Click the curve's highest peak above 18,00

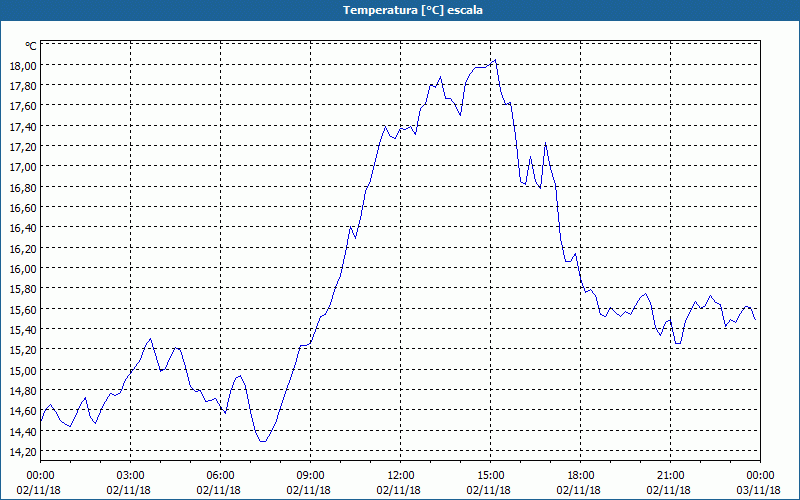point(495,60)
